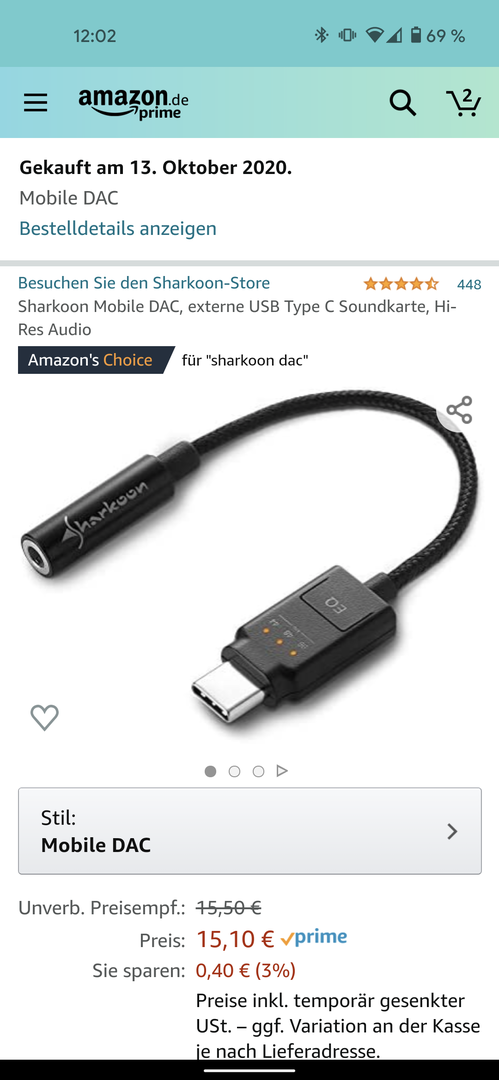This screenshot has width=499, height=1080.
Task: Select the third image carousel dot
Action: 258,771
